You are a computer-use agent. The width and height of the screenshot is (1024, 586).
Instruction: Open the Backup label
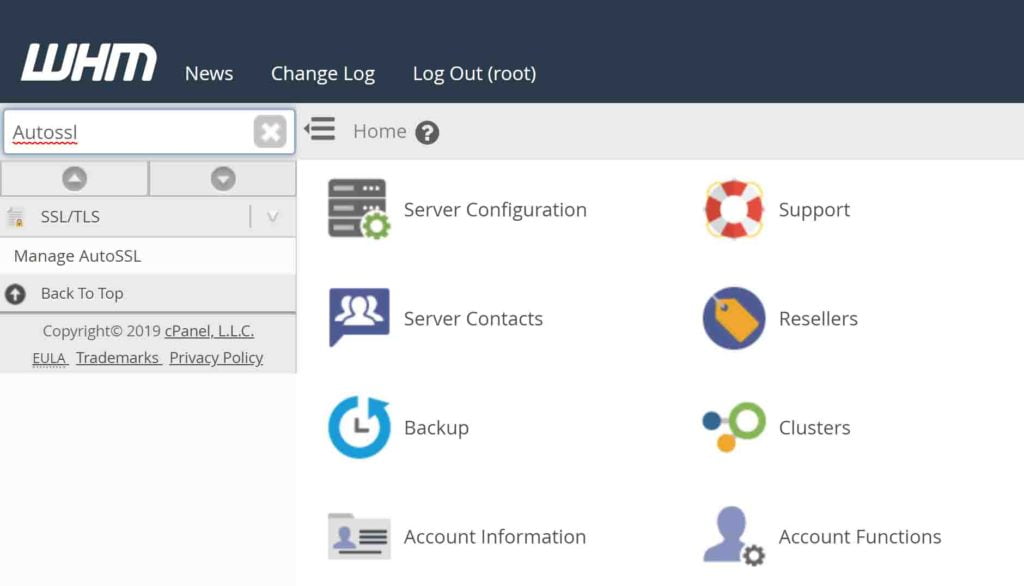(436, 428)
